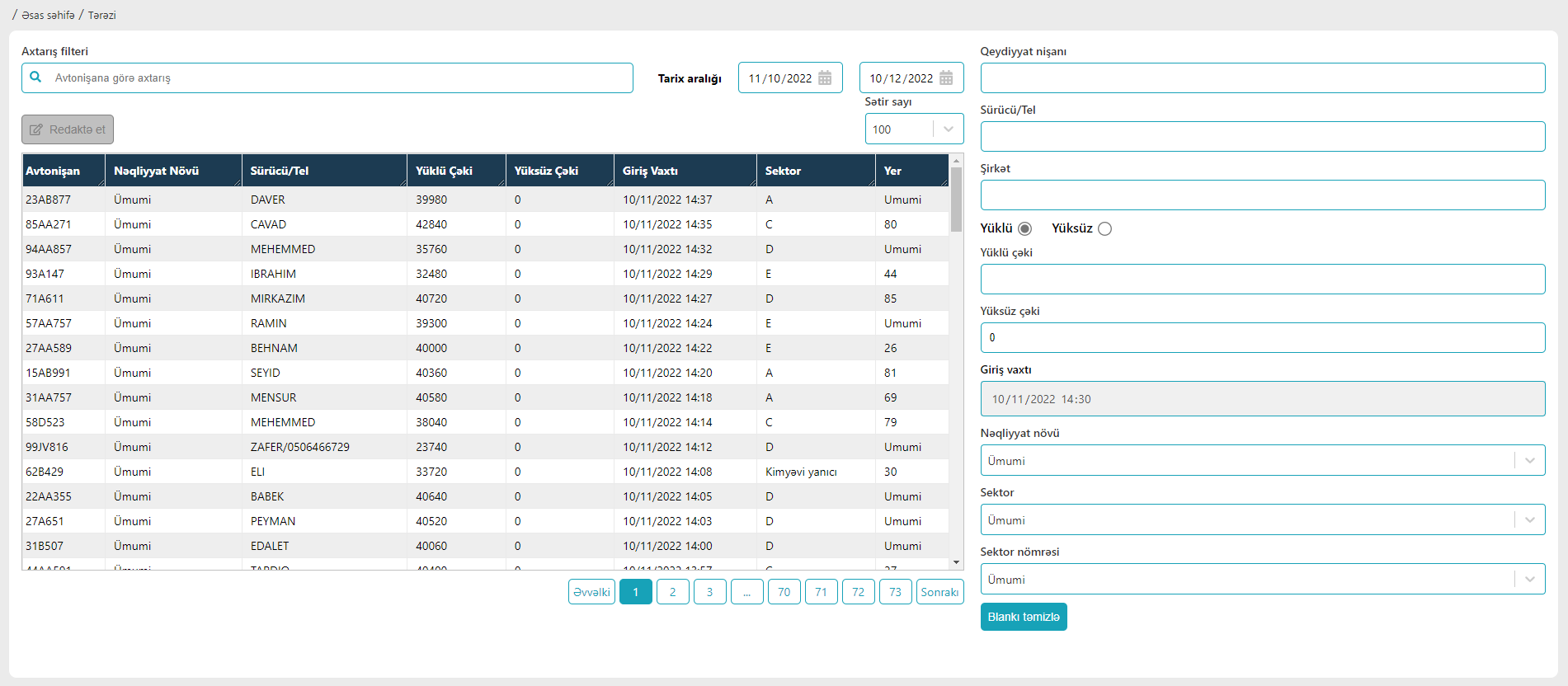
Task: Click the table scrollbar up arrow
Action: point(957,160)
